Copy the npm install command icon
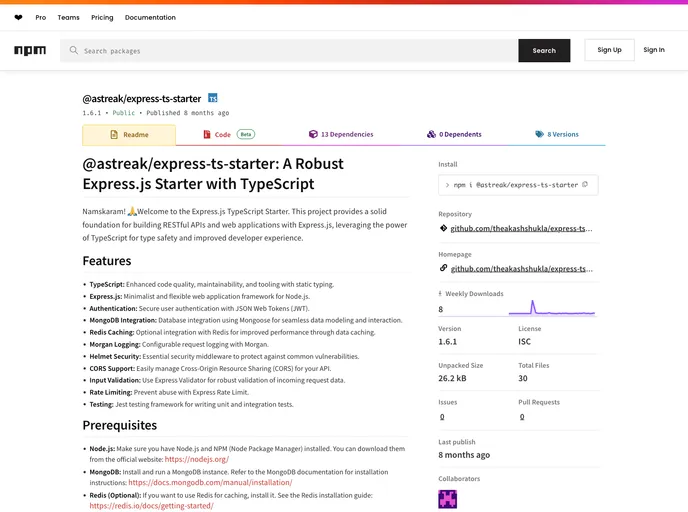 pyautogui.click(x=585, y=185)
